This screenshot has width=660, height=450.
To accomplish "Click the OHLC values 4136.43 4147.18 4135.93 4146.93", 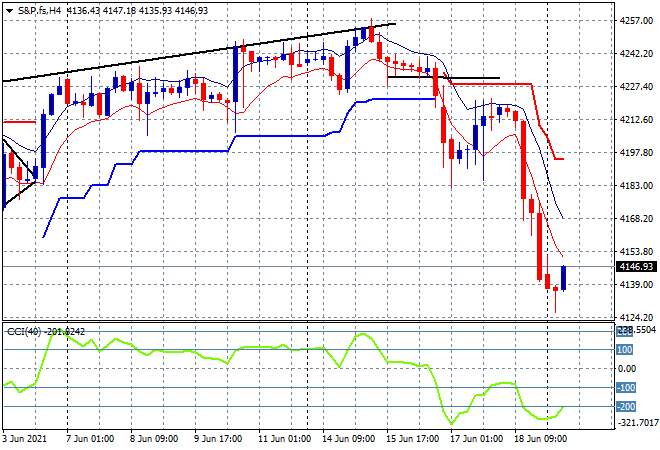I will pos(137,11).
